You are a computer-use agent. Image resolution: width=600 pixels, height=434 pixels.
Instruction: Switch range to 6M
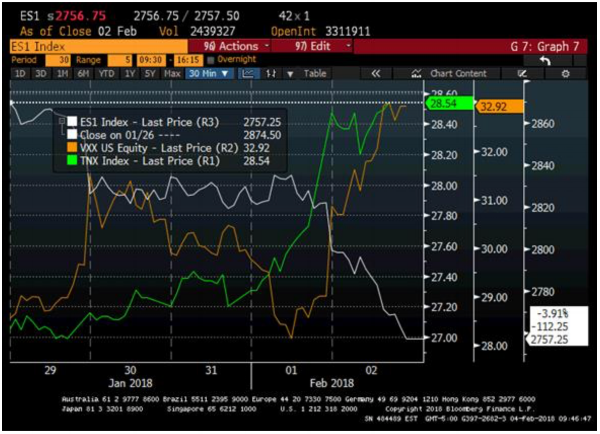tap(83, 73)
